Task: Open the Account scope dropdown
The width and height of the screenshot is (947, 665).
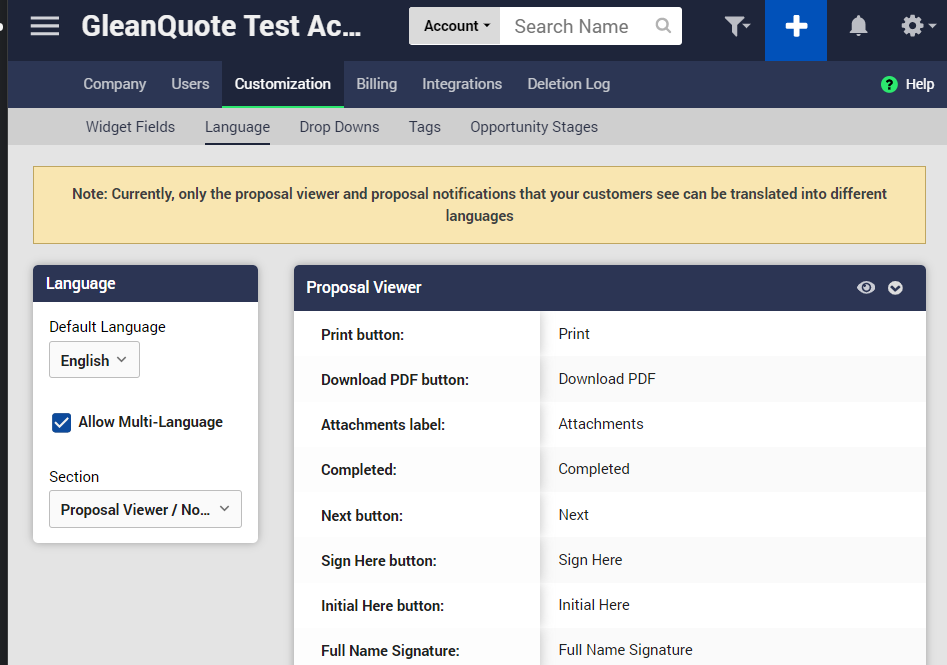Action: (454, 26)
